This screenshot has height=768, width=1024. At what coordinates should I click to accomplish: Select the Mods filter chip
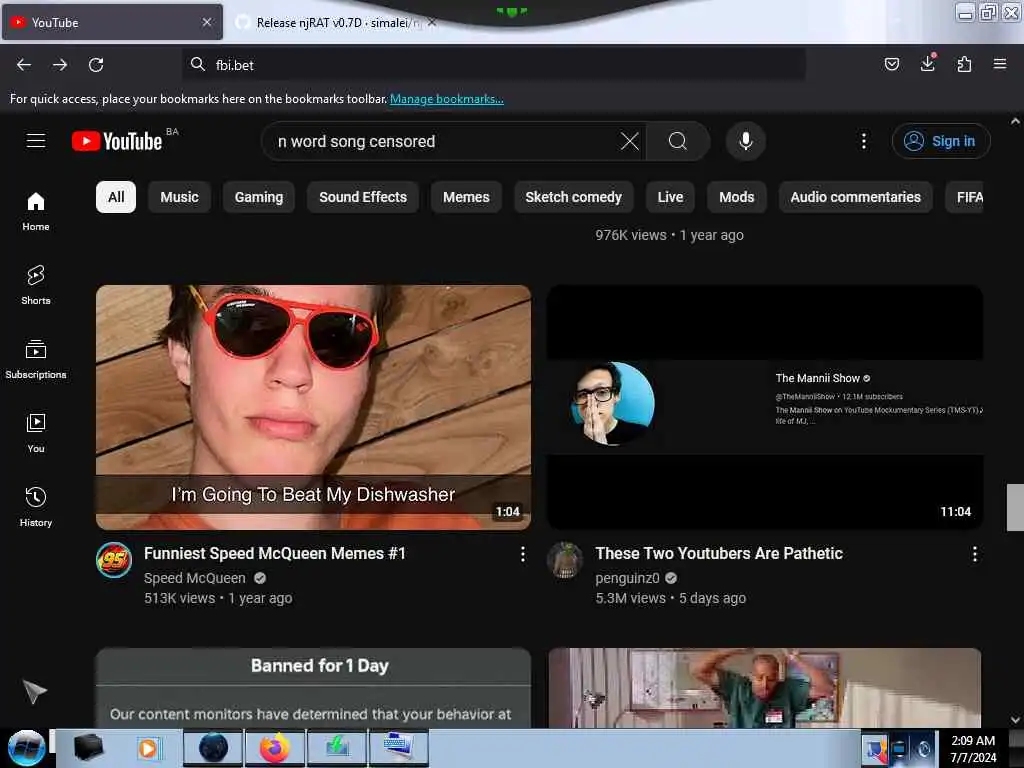point(737,197)
